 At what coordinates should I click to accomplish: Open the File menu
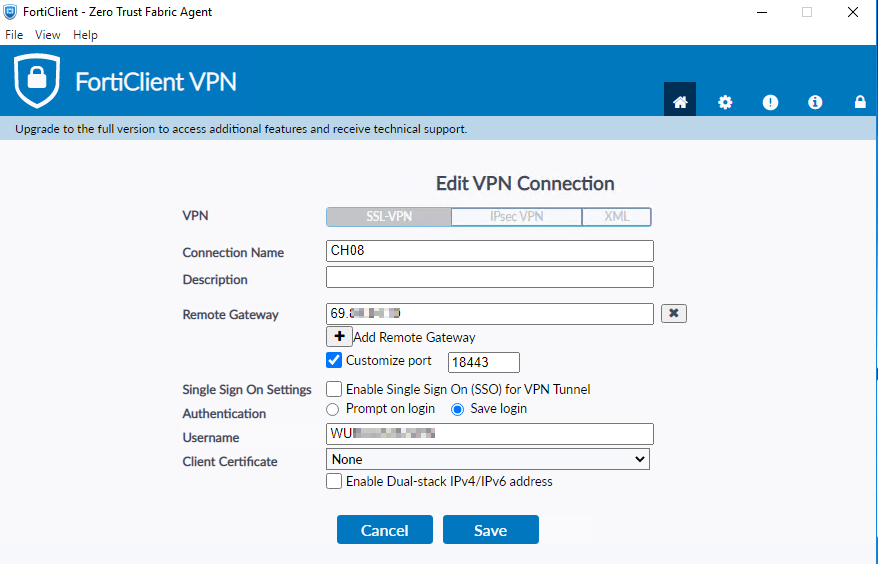click(x=14, y=34)
